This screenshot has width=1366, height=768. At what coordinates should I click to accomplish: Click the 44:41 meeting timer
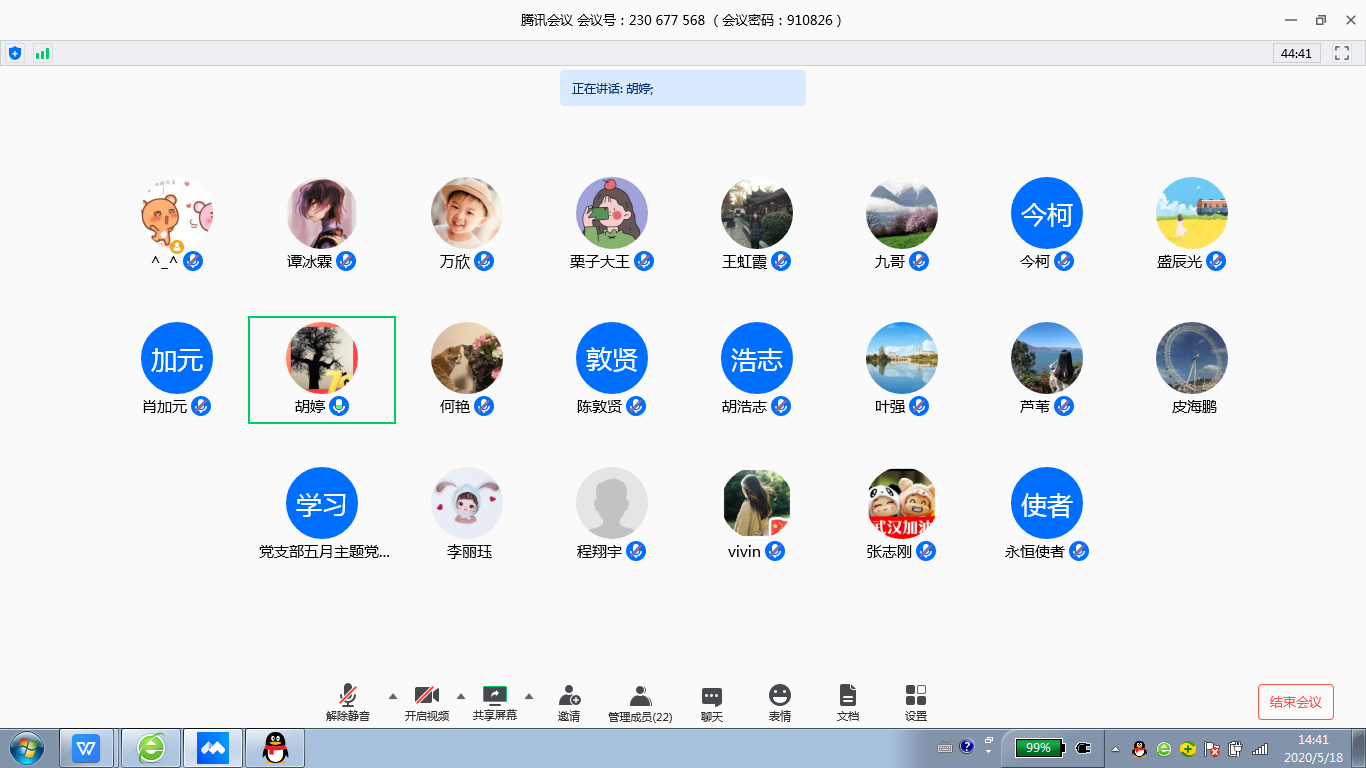(1296, 53)
